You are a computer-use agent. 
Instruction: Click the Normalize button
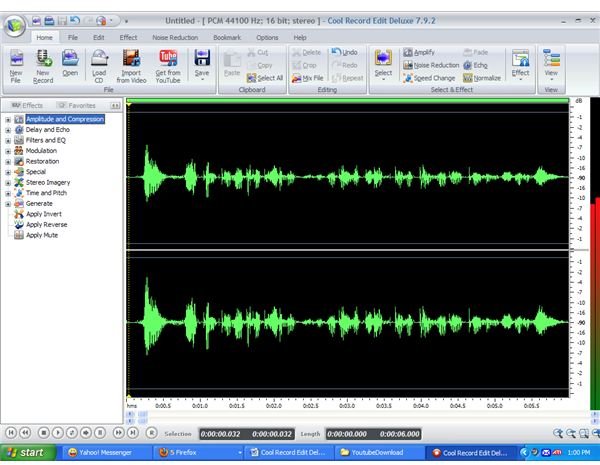tap(482, 78)
